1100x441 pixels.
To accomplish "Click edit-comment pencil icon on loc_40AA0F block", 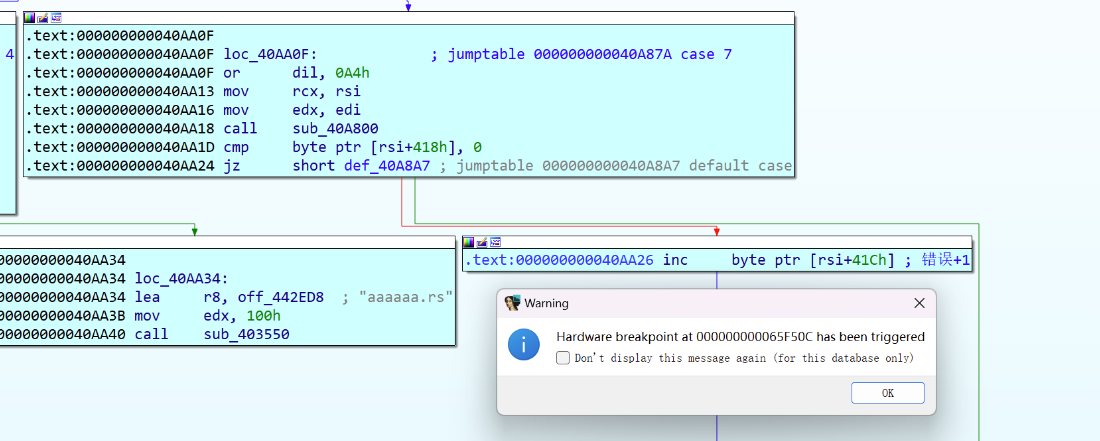I will (43, 18).
